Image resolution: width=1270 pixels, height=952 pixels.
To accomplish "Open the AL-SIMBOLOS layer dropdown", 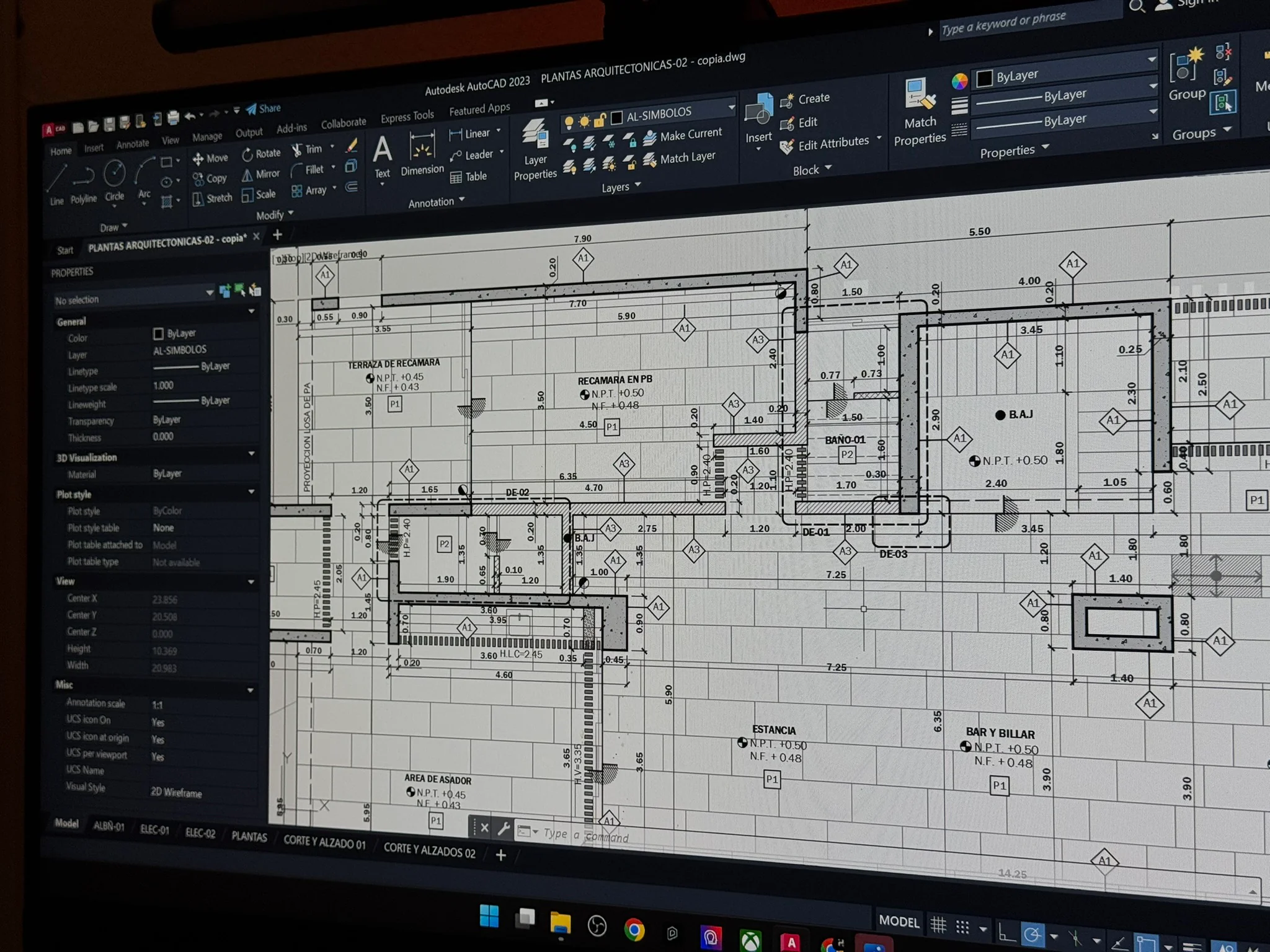I will point(648,115).
